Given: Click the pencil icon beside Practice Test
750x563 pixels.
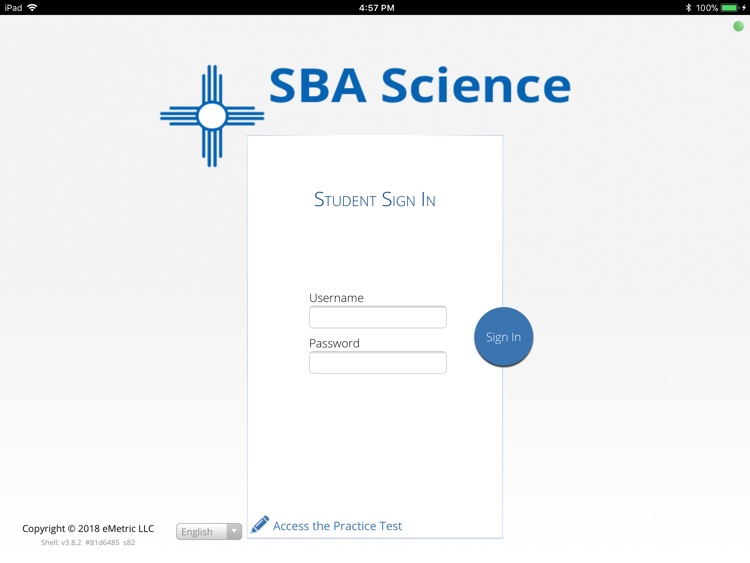Looking at the screenshot, I should click(x=260, y=525).
